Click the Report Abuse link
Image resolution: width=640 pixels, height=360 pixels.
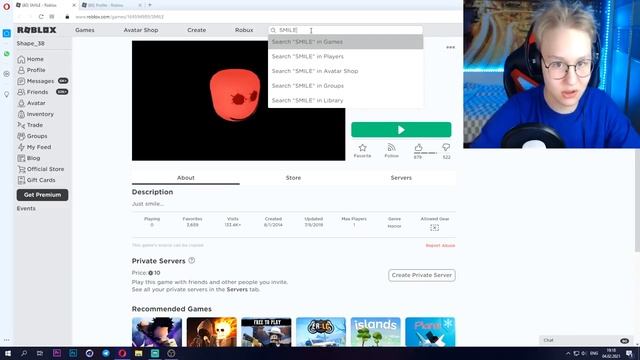440,246
